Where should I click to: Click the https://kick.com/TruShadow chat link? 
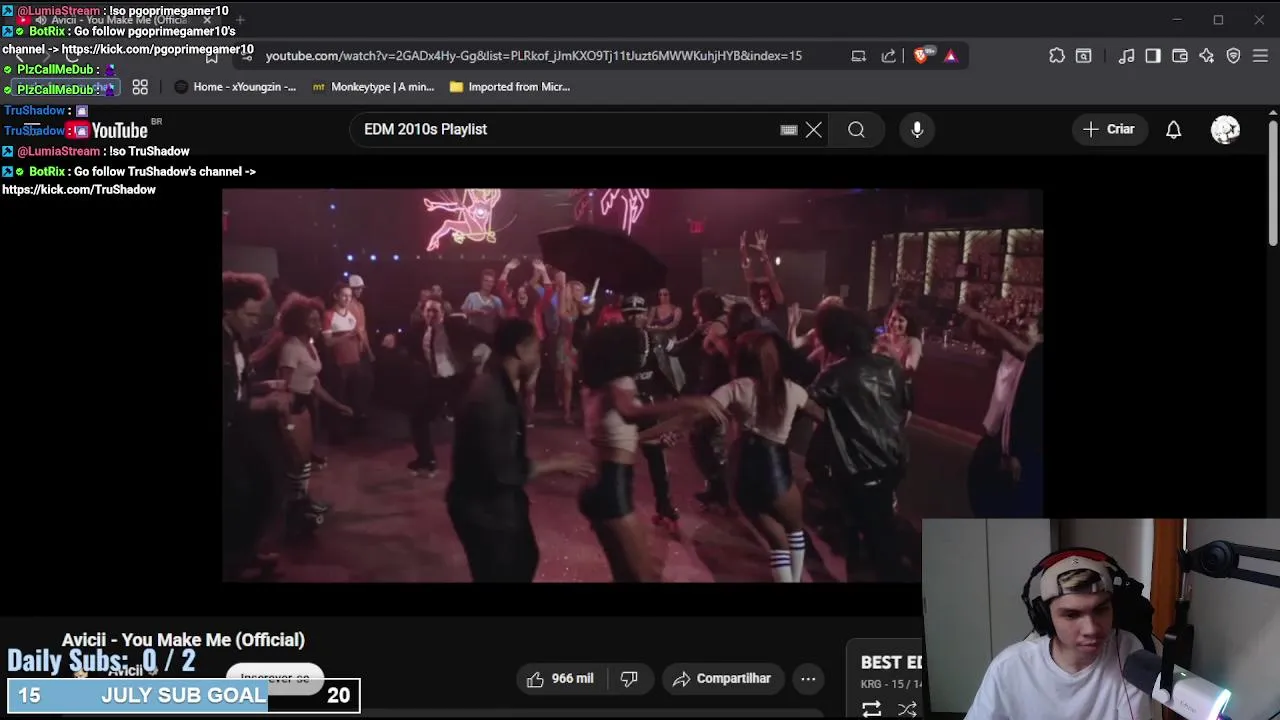pyautogui.click(x=79, y=190)
